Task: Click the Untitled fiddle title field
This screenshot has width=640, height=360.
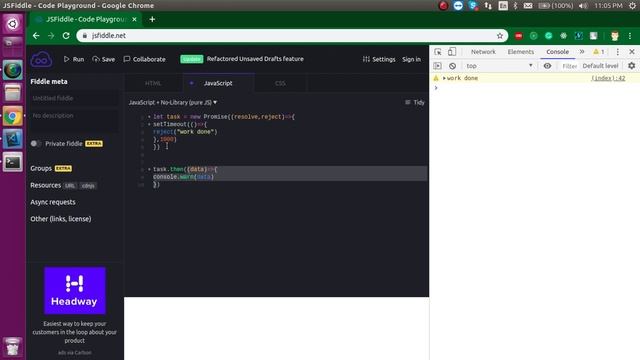Action: pyautogui.click(x=74, y=98)
